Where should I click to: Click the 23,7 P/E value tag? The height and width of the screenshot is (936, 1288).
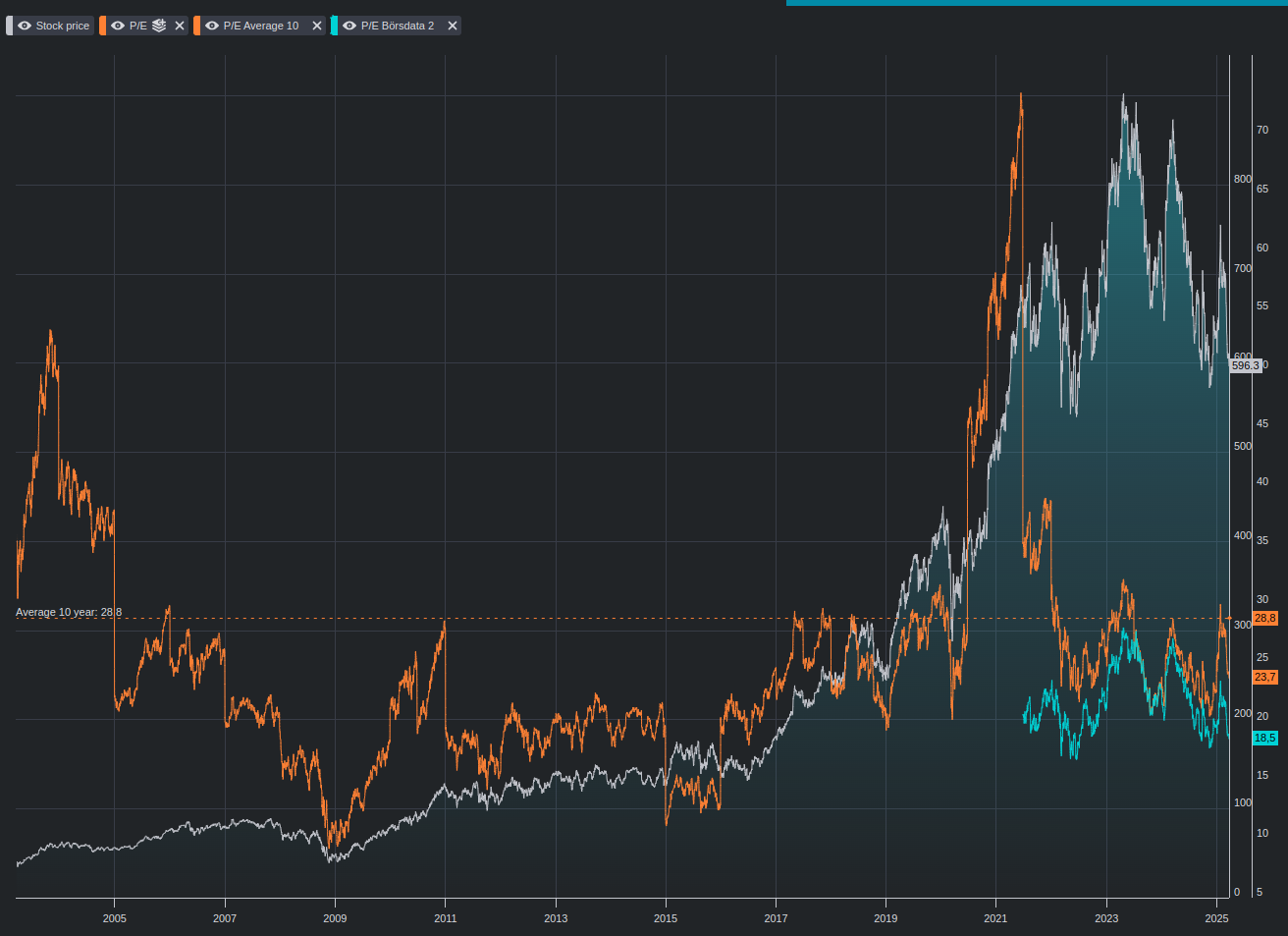1265,678
